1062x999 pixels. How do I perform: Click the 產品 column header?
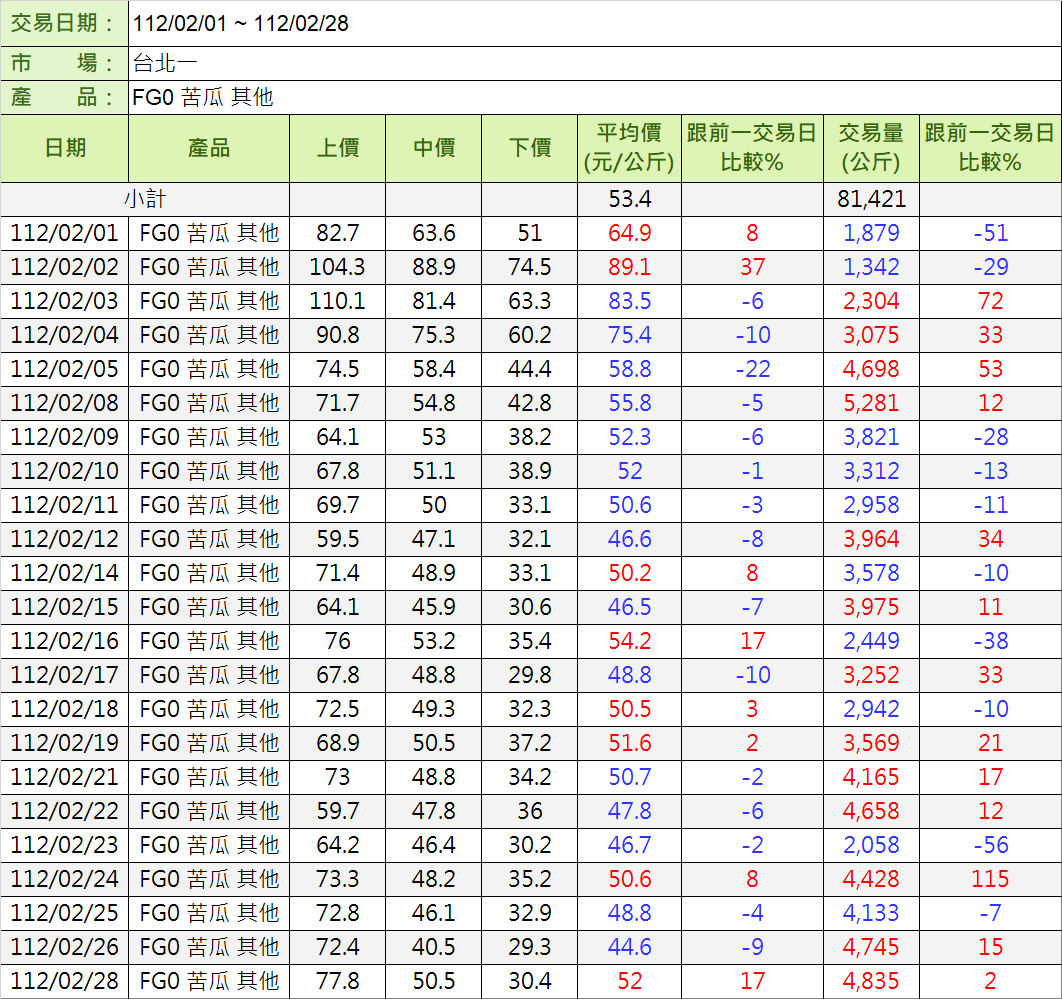coord(209,148)
